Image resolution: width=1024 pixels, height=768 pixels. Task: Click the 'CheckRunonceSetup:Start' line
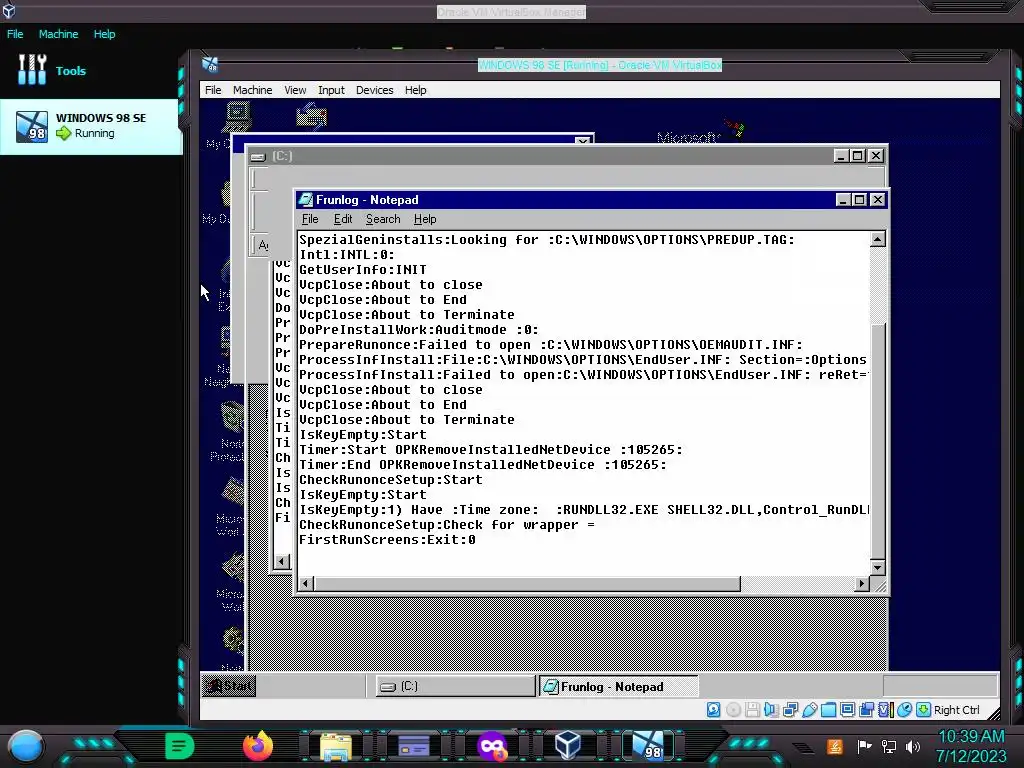coord(391,480)
